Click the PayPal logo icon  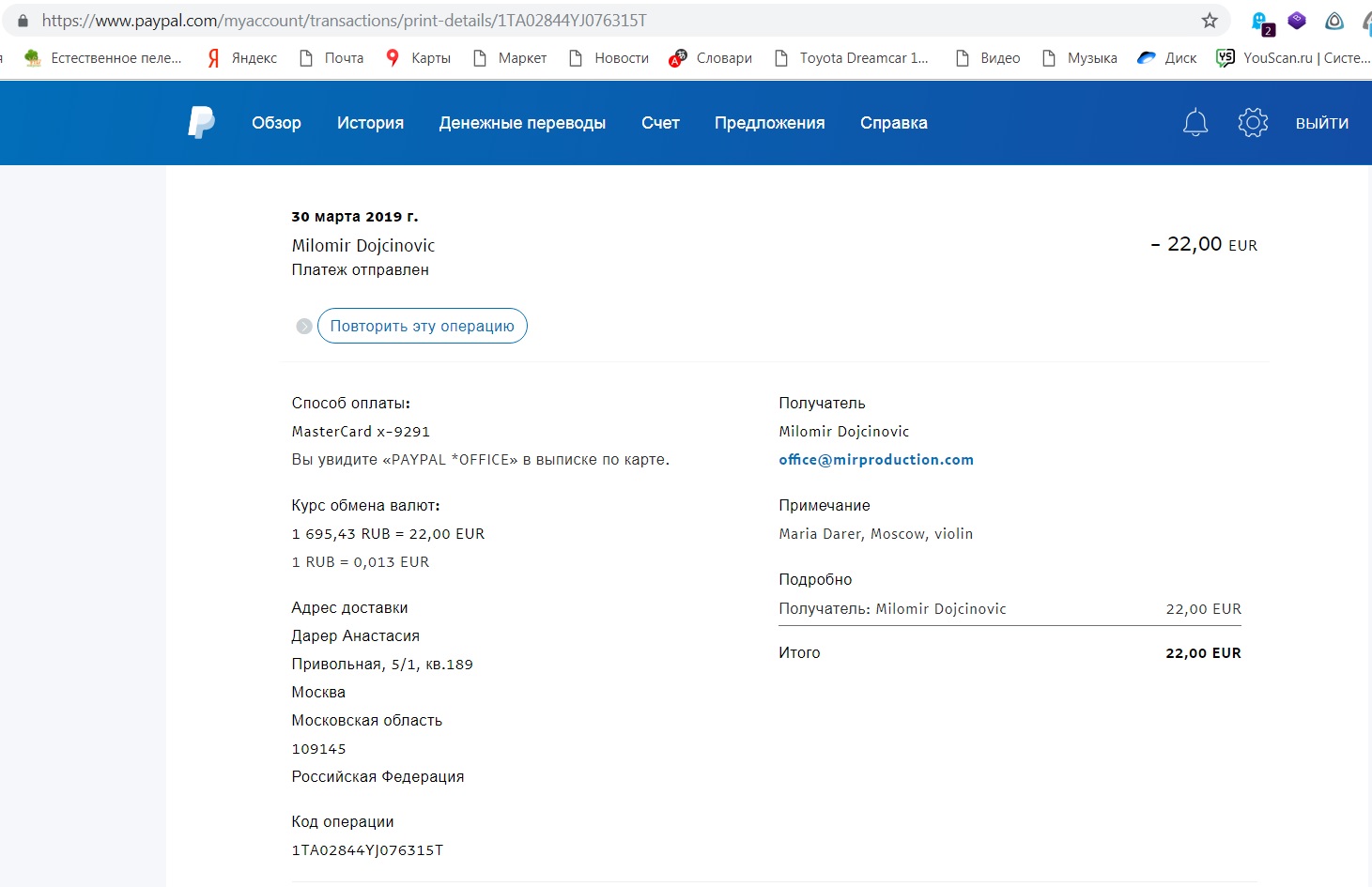[x=201, y=123]
